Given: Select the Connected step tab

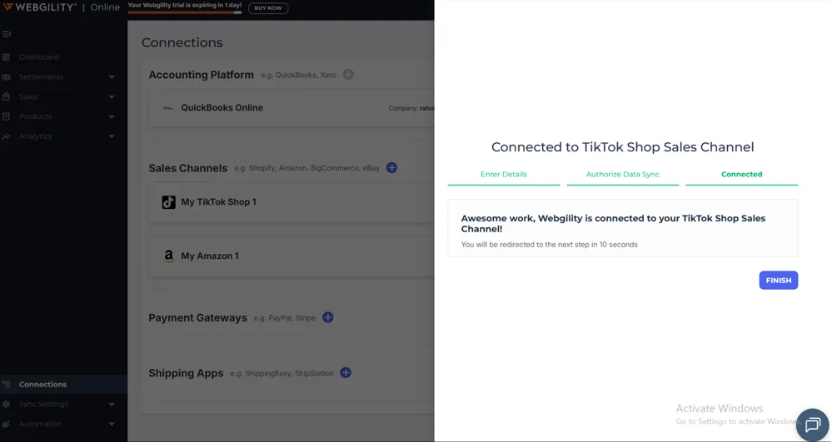Looking at the screenshot, I should 741,176.
